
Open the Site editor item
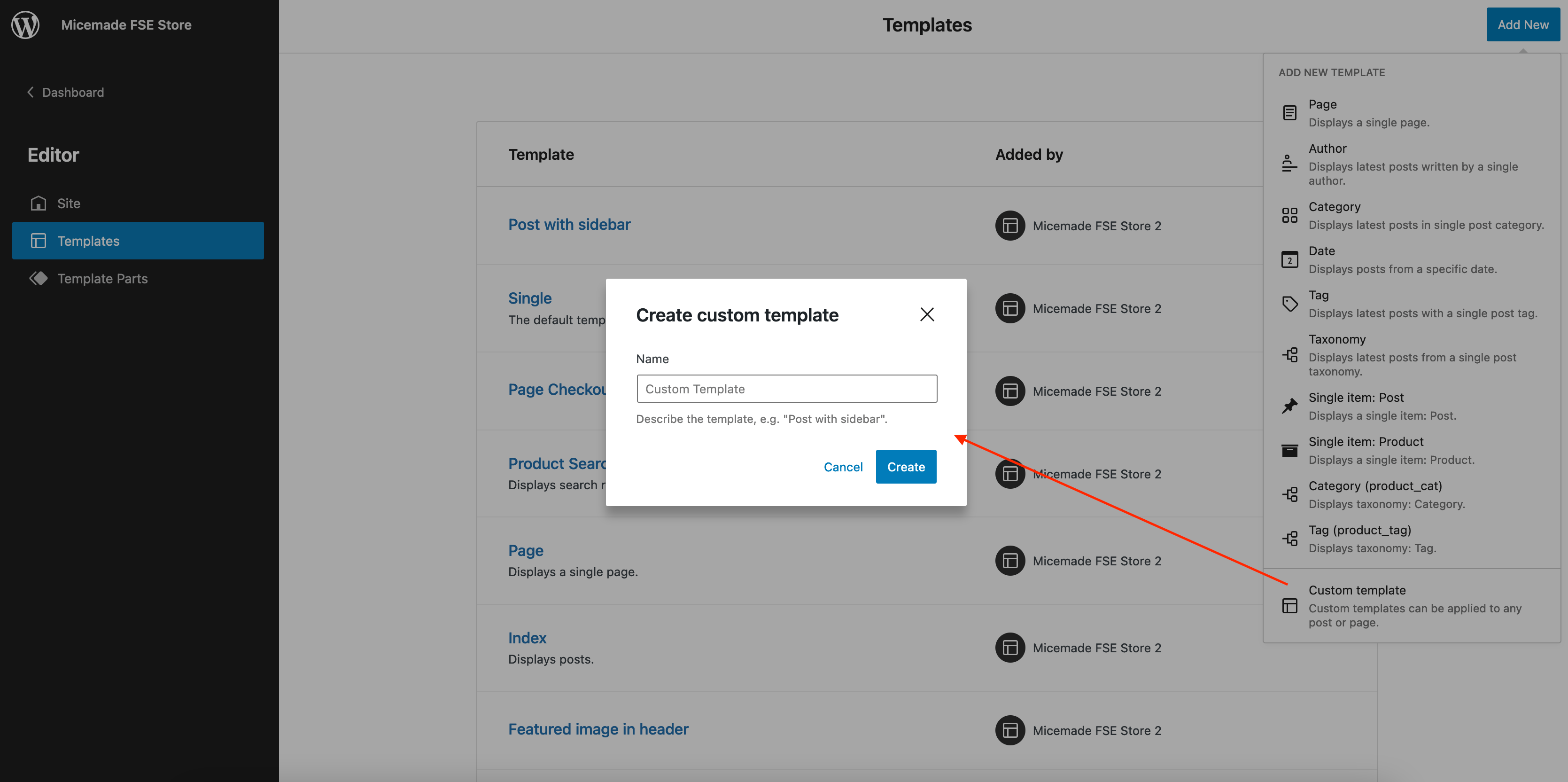[138, 203]
